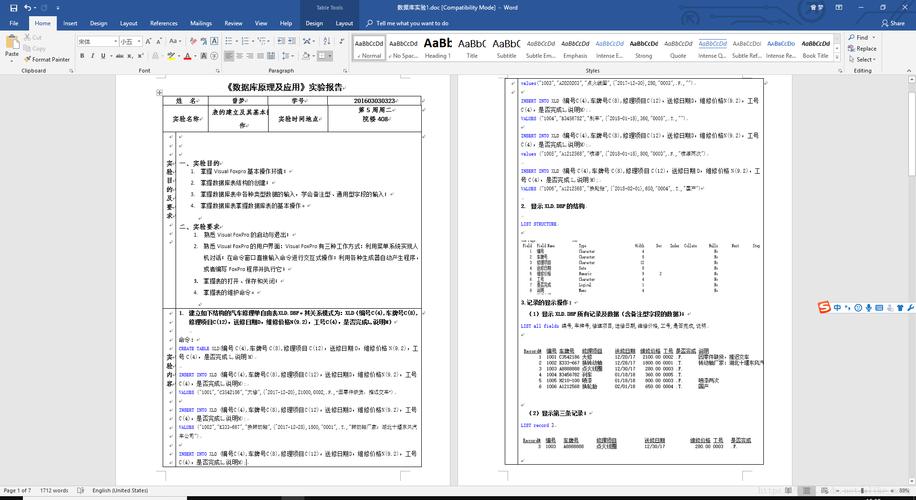This screenshot has height=500, width=916.
Task: Open the Font dialog launcher
Action: tap(217, 71)
